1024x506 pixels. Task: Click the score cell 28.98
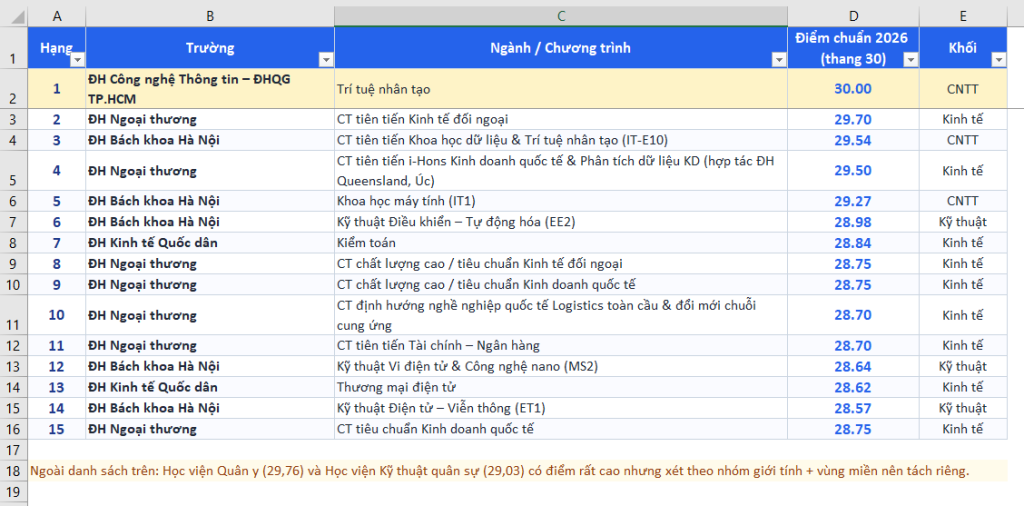point(854,222)
